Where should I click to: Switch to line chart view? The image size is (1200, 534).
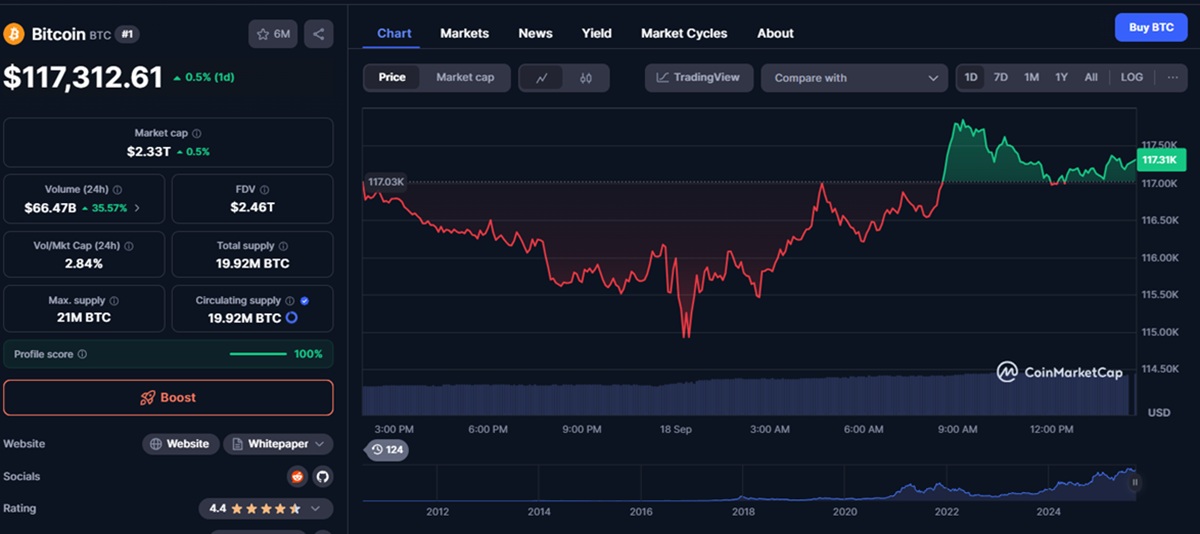pos(542,78)
